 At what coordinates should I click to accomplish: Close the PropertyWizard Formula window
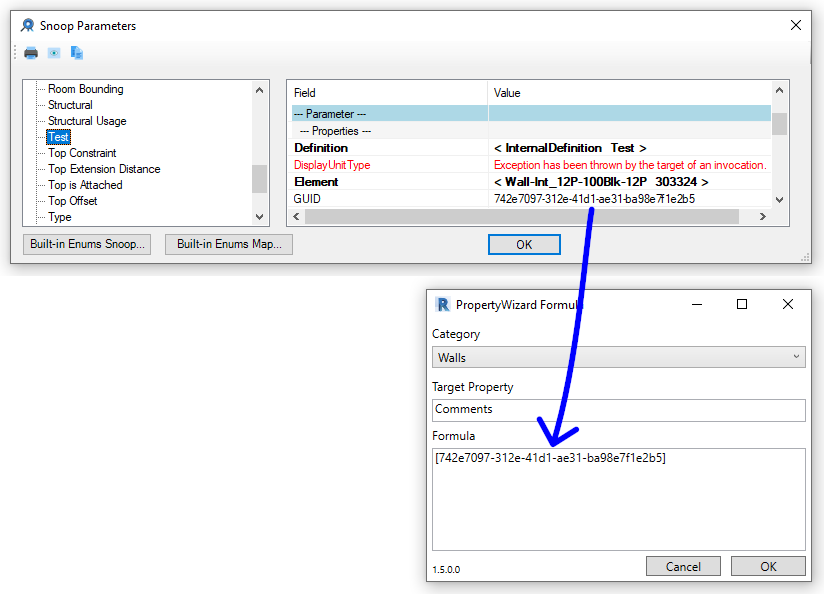tap(787, 304)
